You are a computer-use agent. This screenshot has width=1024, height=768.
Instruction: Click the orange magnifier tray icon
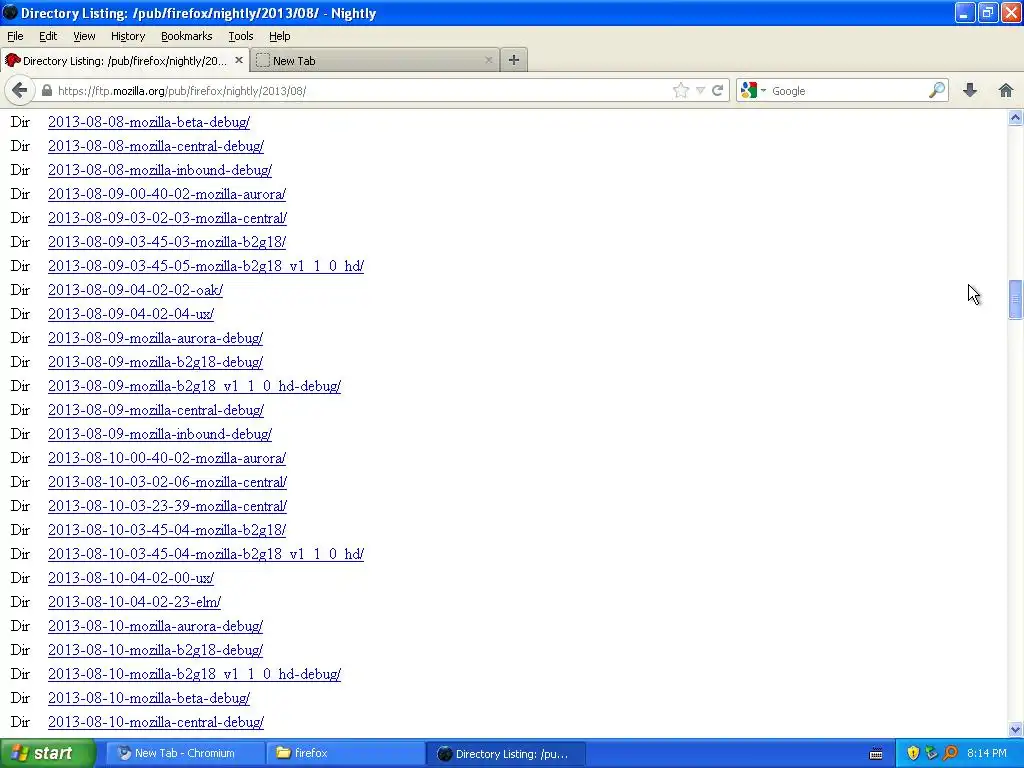tap(950, 754)
